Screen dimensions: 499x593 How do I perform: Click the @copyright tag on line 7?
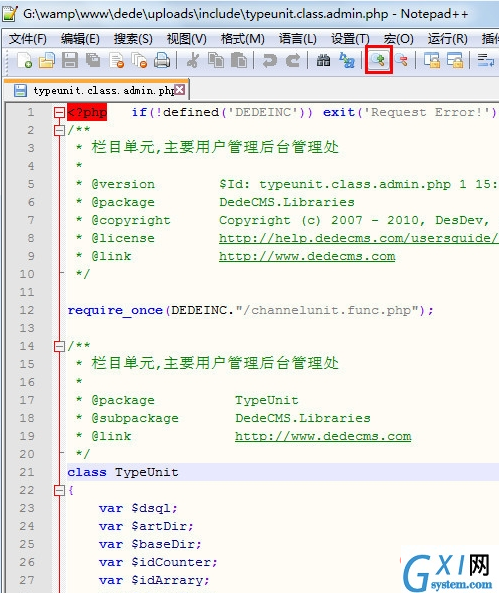tap(131, 220)
